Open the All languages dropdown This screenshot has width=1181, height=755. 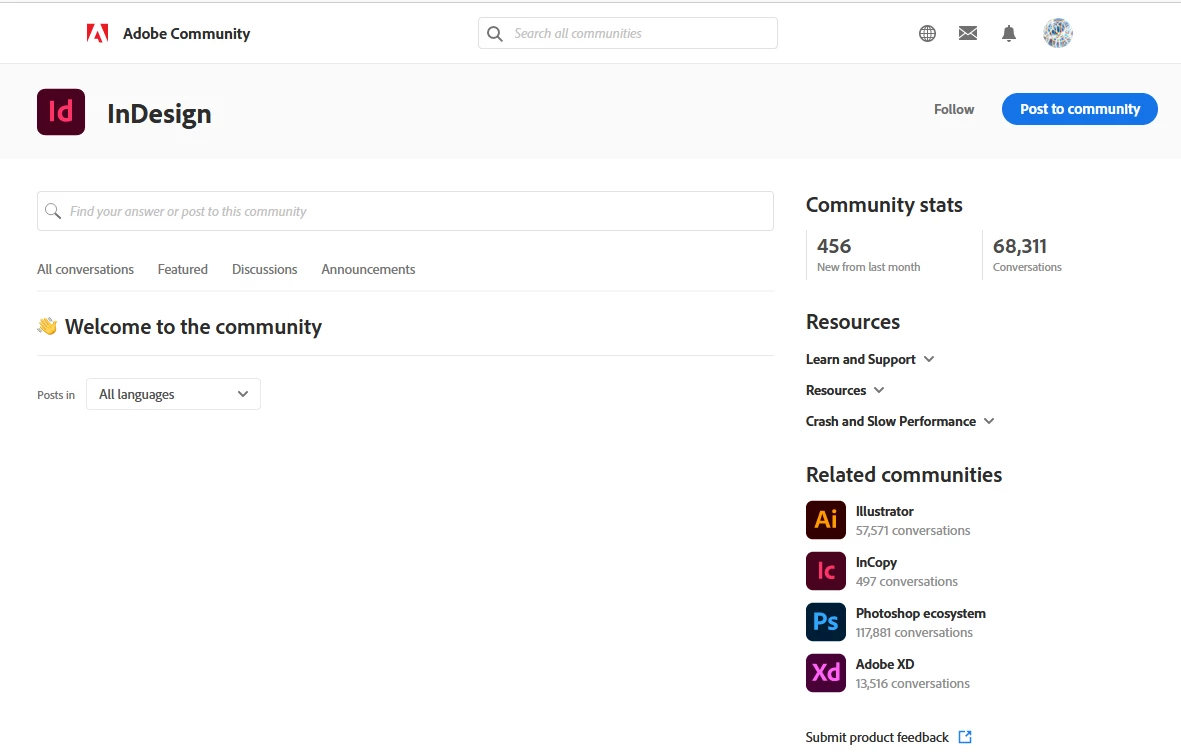tap(173, 394)
